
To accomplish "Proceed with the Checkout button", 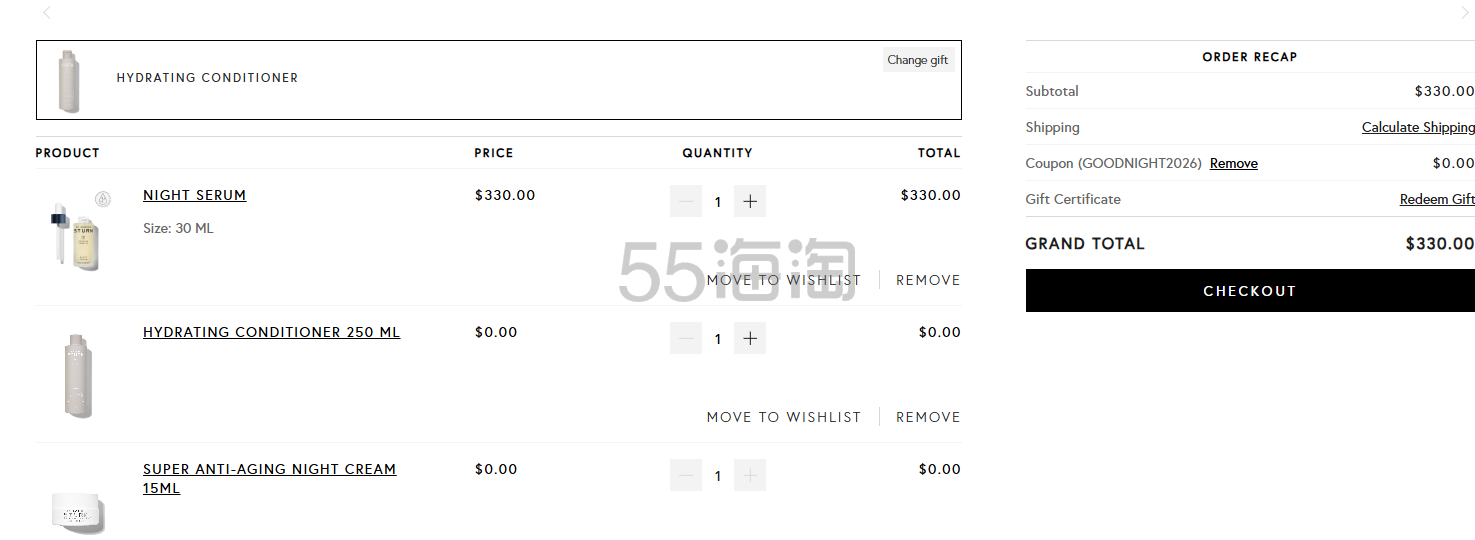I will (1249, 291).
